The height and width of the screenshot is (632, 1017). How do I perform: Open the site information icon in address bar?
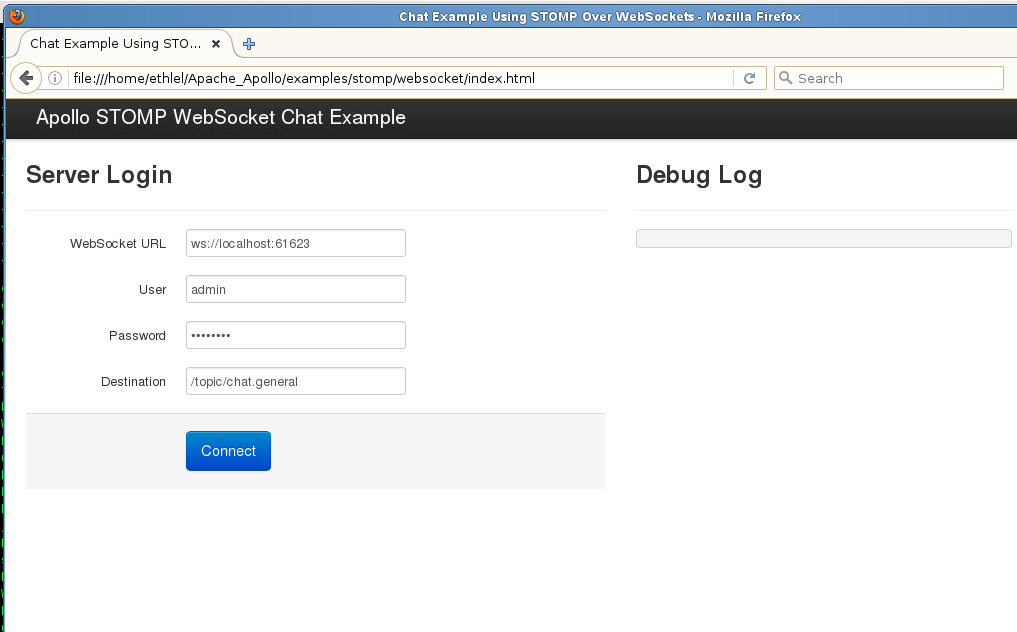55,79
